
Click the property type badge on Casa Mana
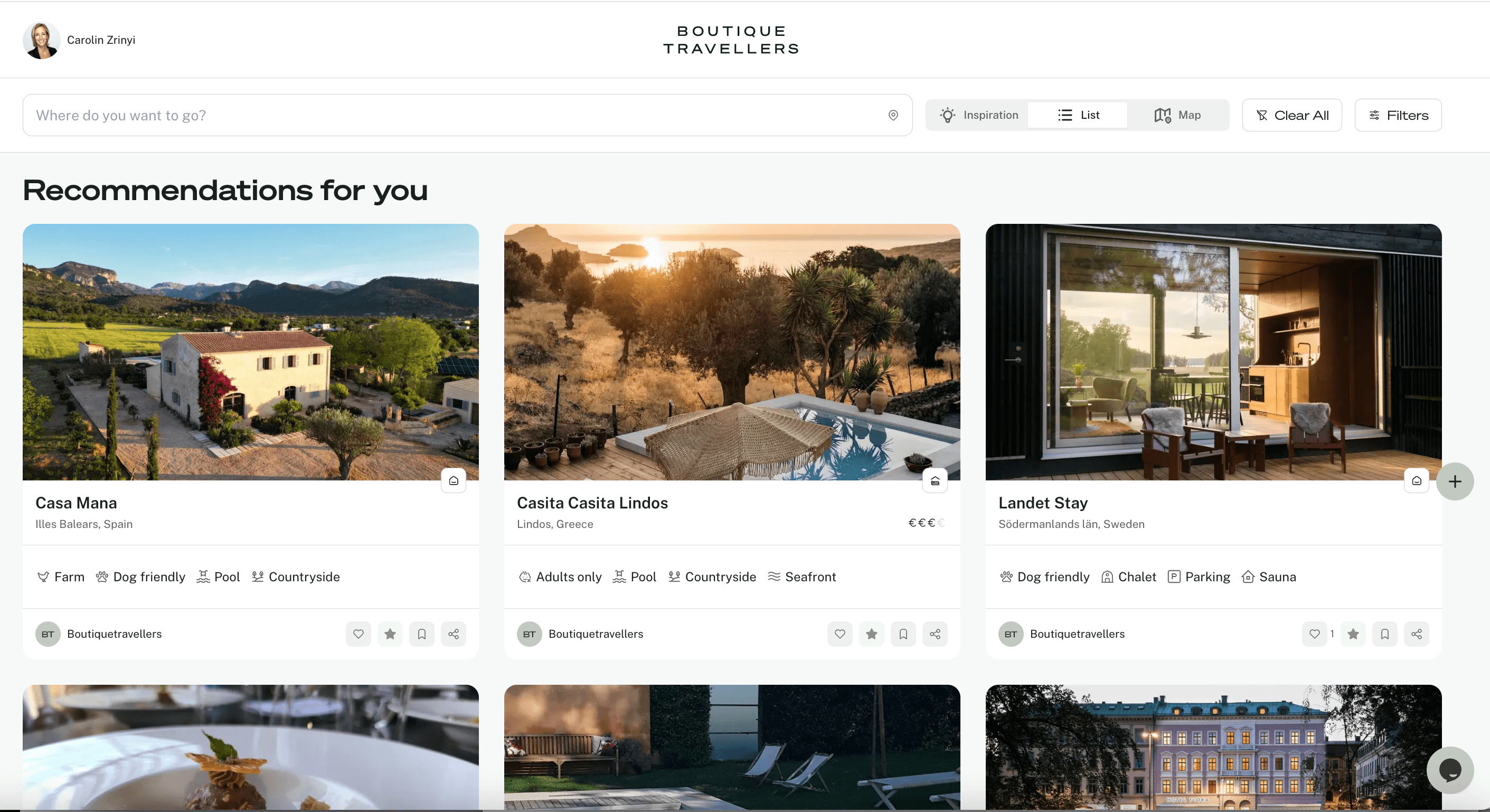point(454,480)
